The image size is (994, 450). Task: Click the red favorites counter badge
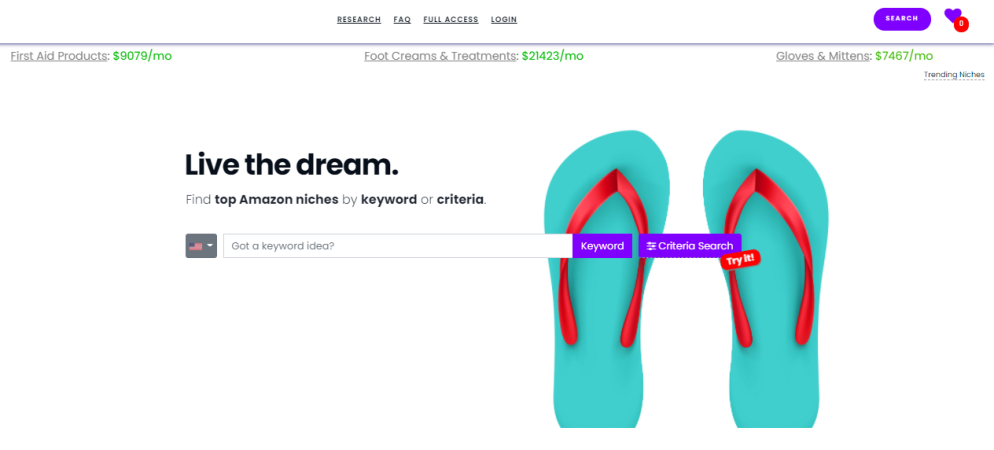[x=961, y=24]
